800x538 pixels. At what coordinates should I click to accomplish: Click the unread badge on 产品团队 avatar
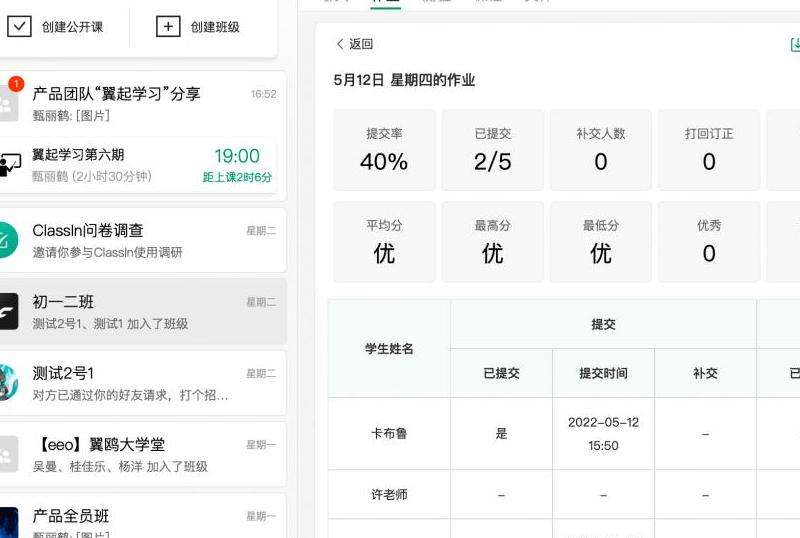tap(16, 84)
